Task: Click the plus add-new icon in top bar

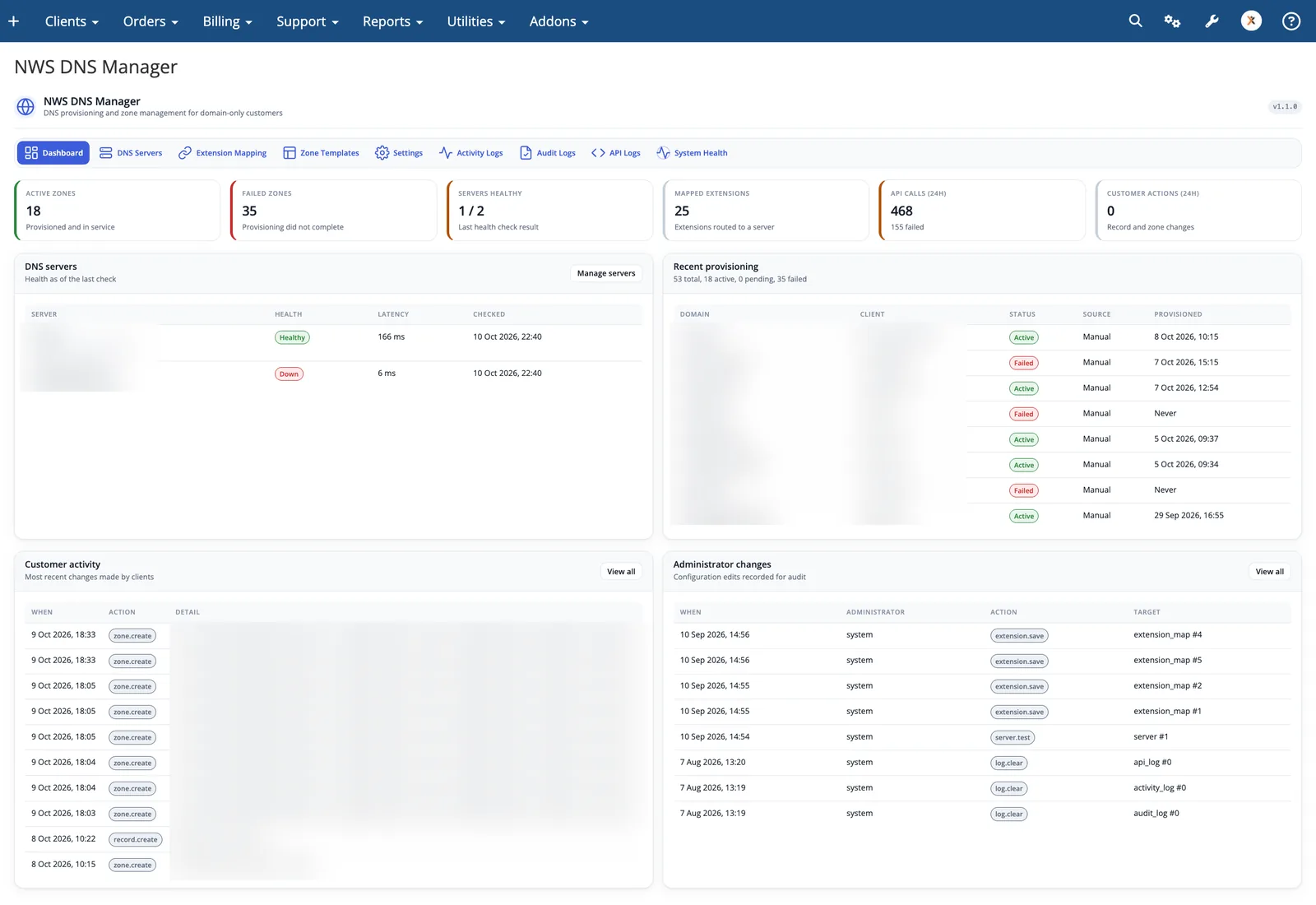Action: (13, 21)
